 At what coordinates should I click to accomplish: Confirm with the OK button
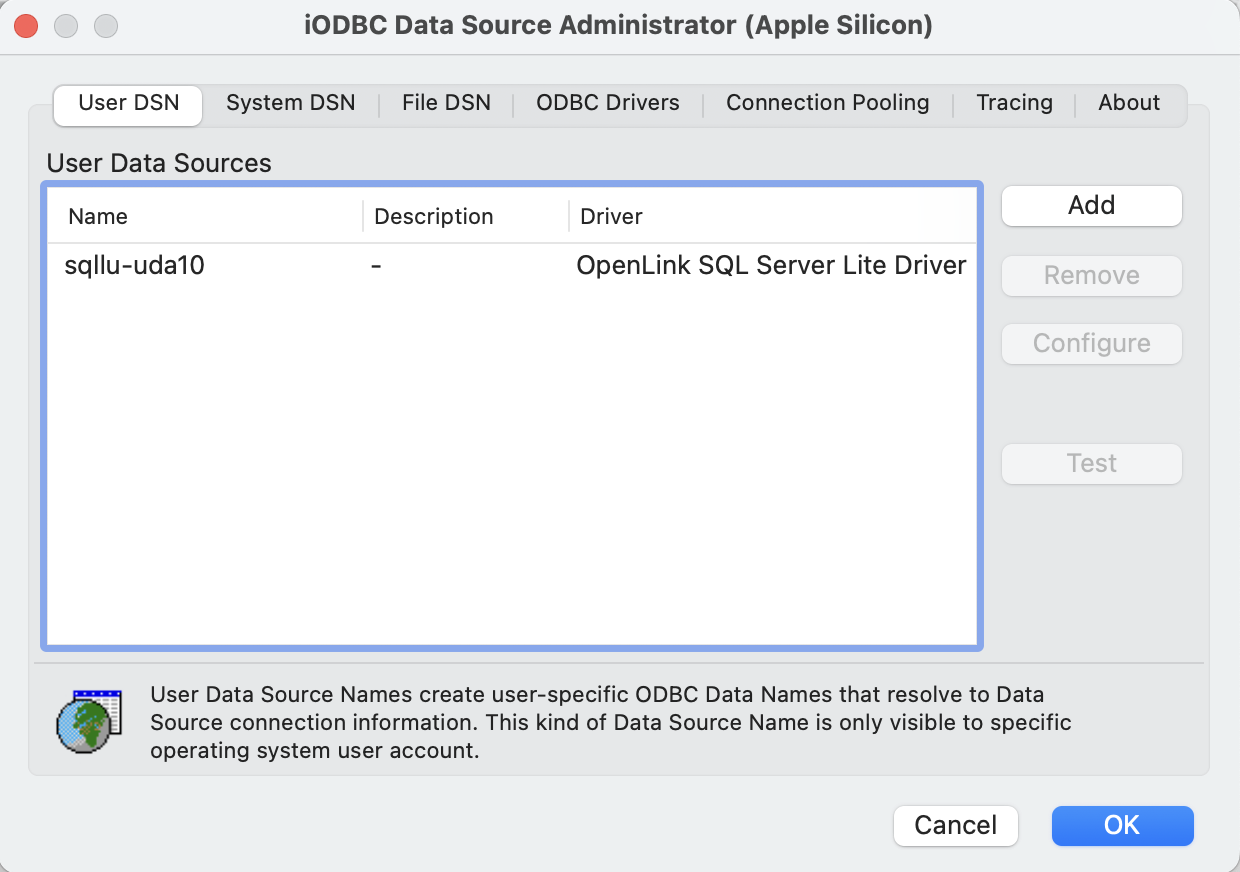1122,826
